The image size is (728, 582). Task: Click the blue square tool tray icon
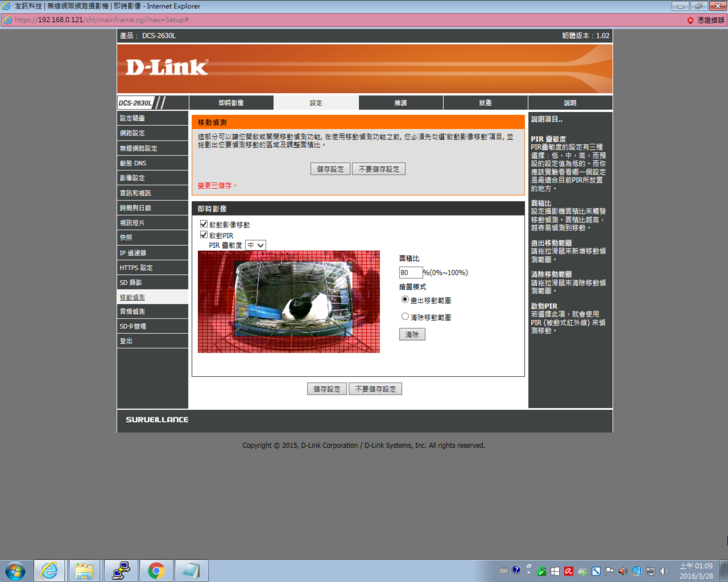[x=596, y=571]
